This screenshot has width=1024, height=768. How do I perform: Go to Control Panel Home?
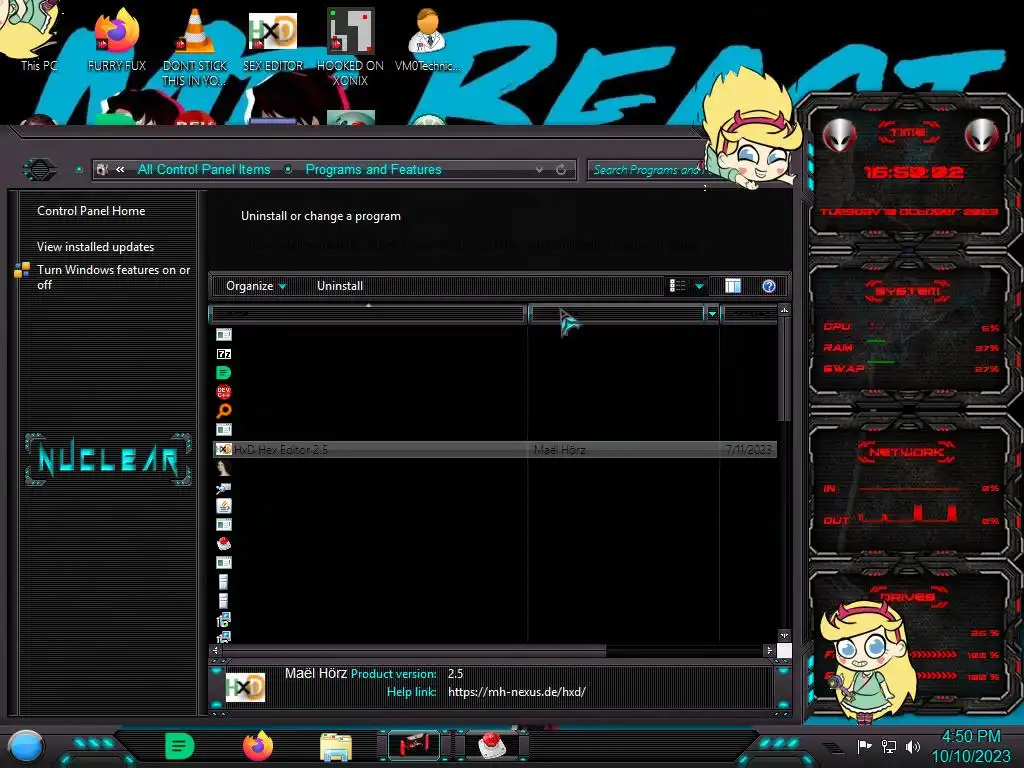[x=91, y=211]
